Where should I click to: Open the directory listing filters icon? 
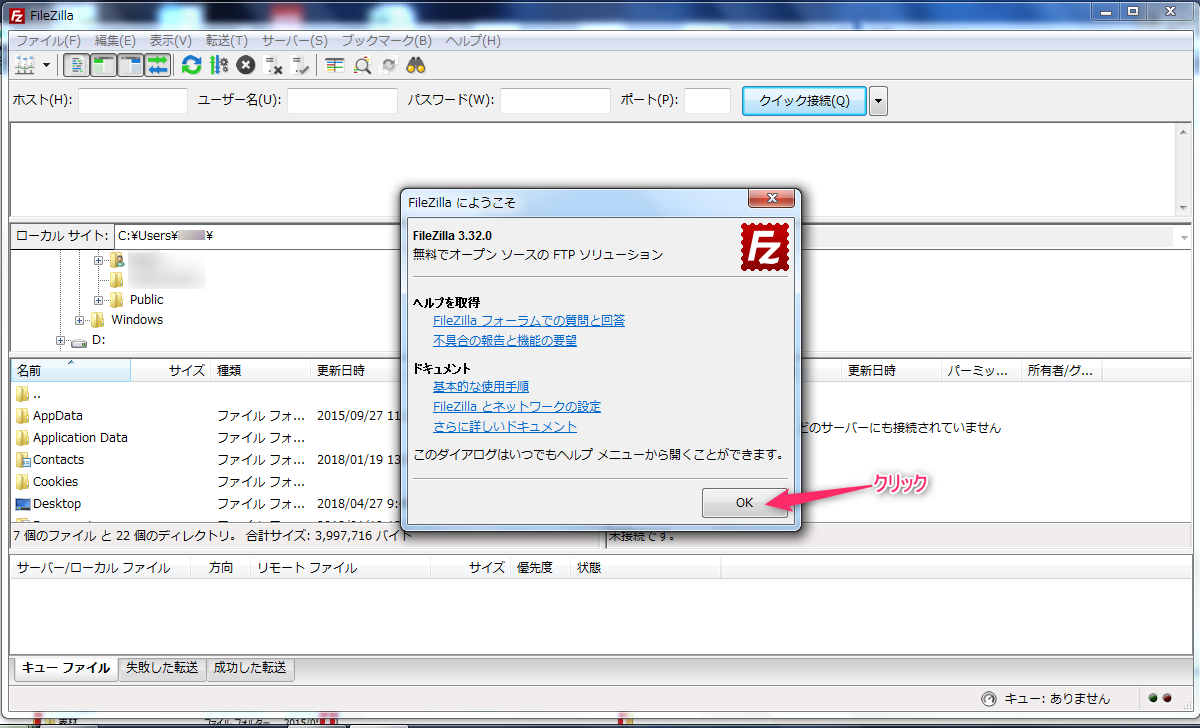coord(335,66)
